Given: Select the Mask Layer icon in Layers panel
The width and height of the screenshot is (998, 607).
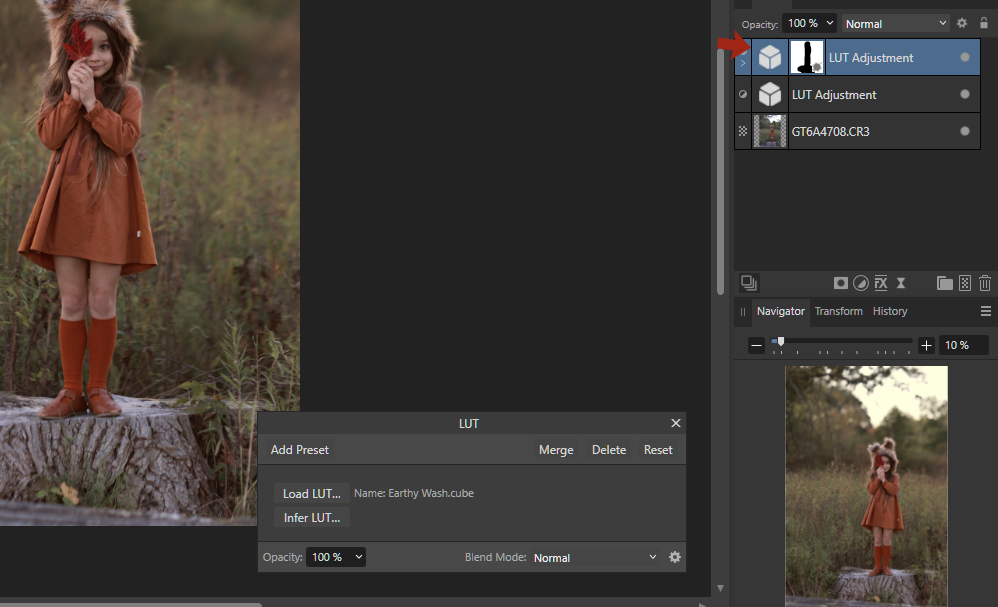Looking at the screenshot, I should tap(841, 283).
